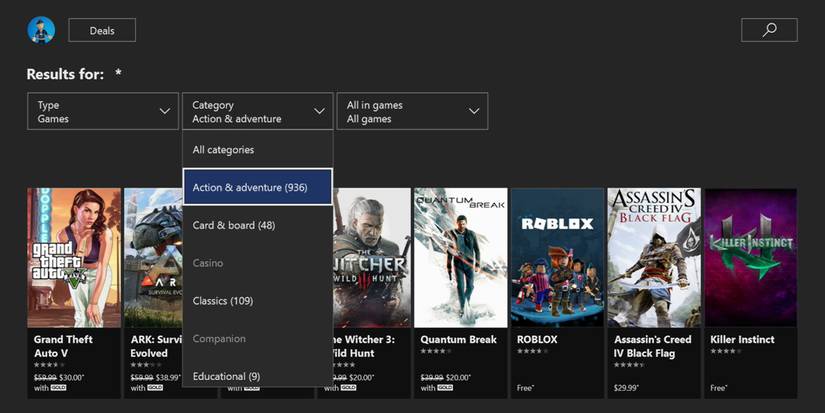Click the Grand Theft Auto V title
Screen dimensions: 825x413
[x=63, y=346]
